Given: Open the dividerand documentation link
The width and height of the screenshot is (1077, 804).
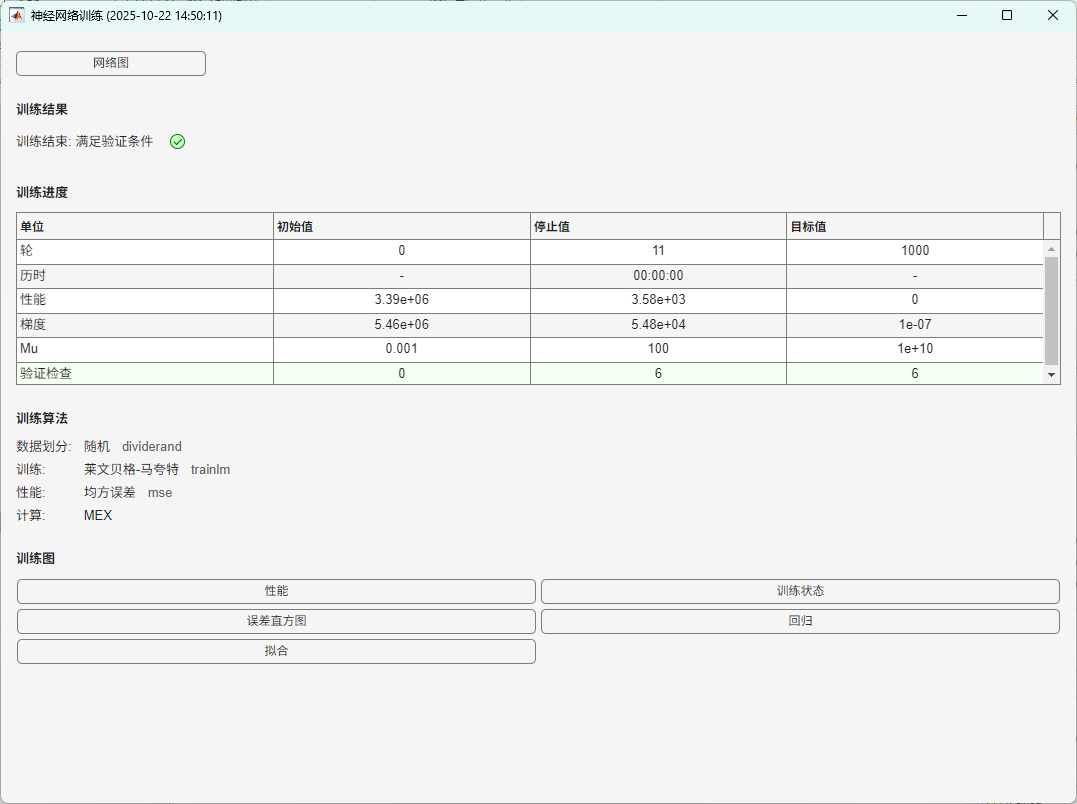Looking at the screenshot, I should click(x=151, y=446).
